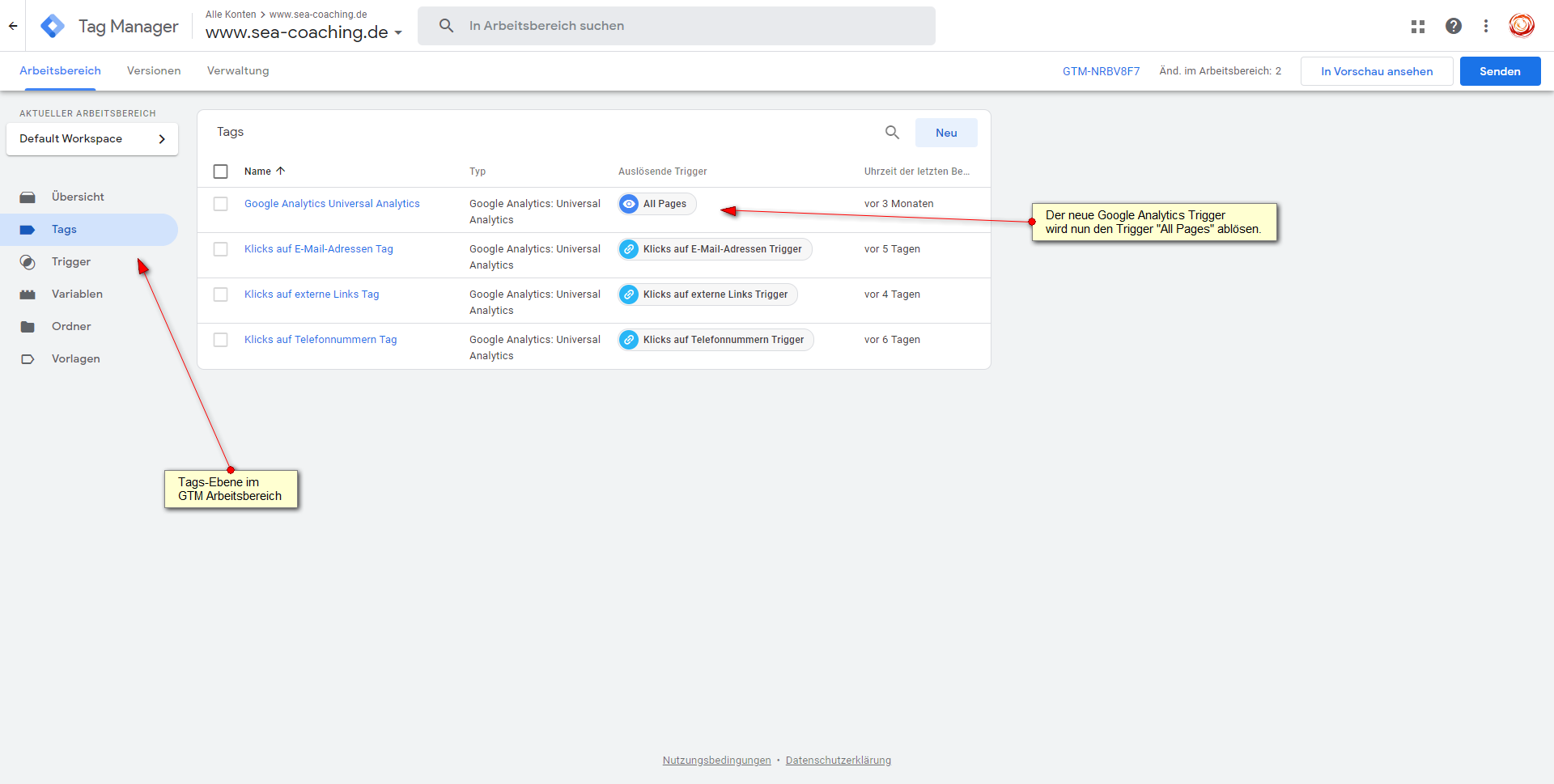Click the Ordner folder icon
1554x784 pixels.
pos(28,327)
